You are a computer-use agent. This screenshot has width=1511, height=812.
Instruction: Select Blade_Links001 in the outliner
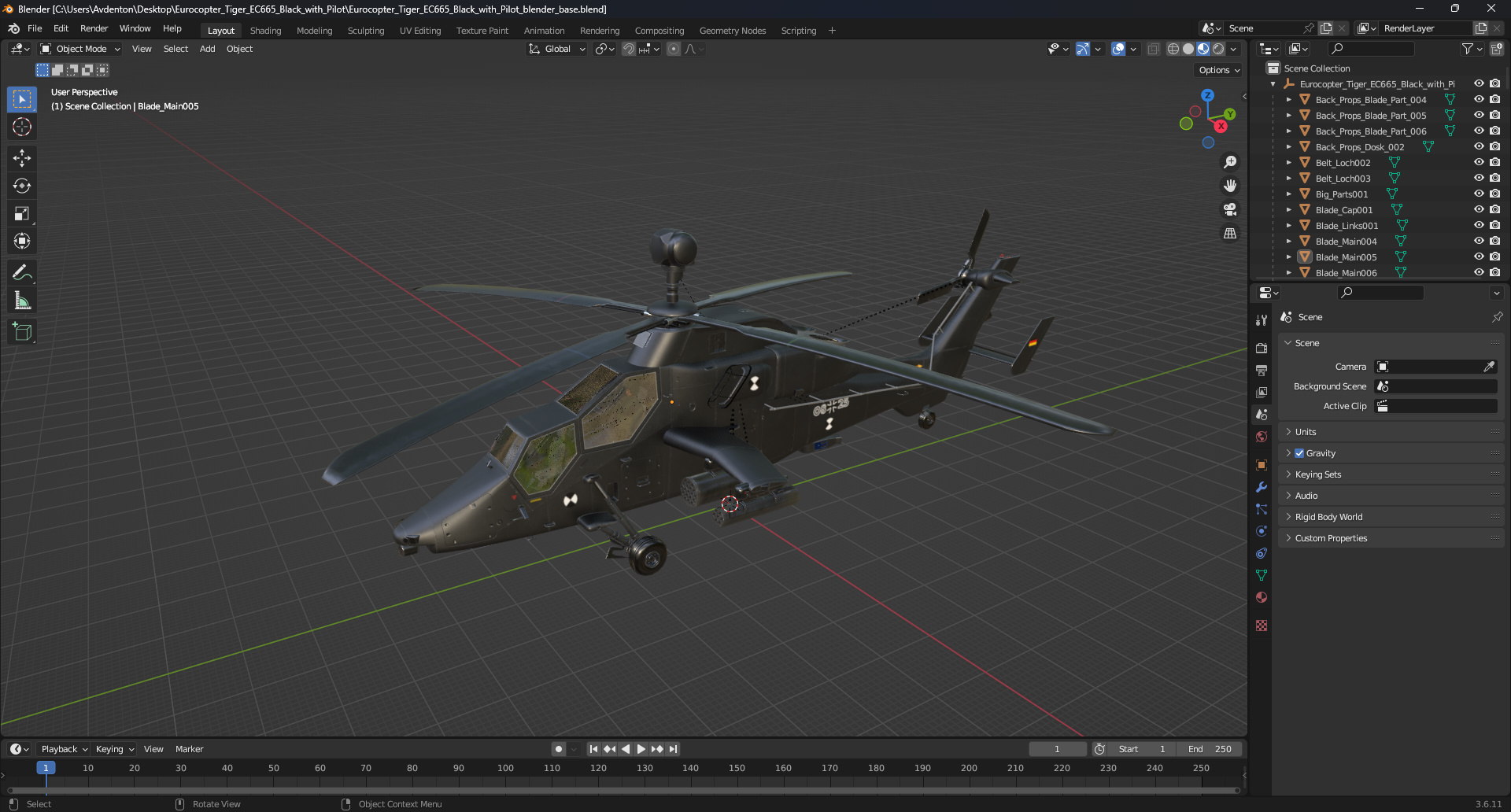click(1347, 226)
